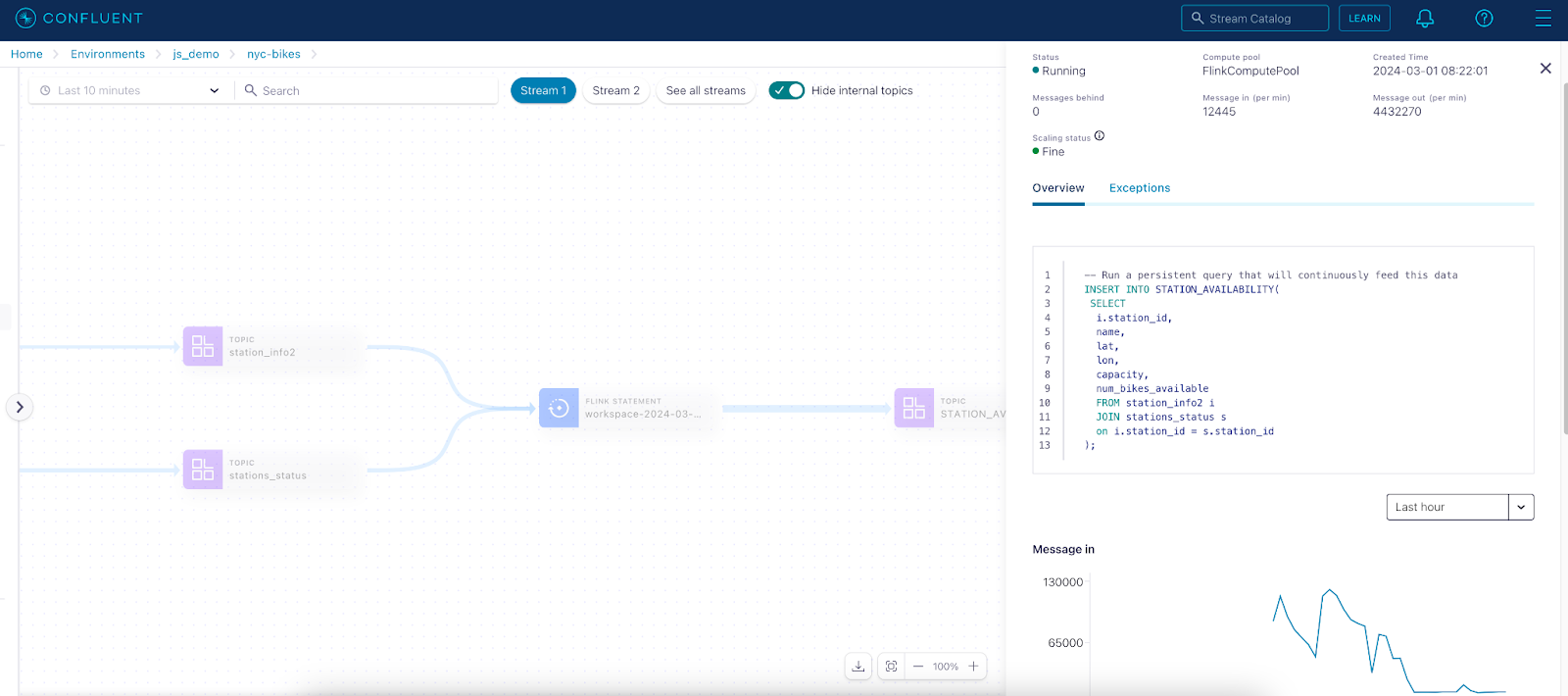
Task: Click the station_info2 topic icon
Action: click(x=203, y=346)
